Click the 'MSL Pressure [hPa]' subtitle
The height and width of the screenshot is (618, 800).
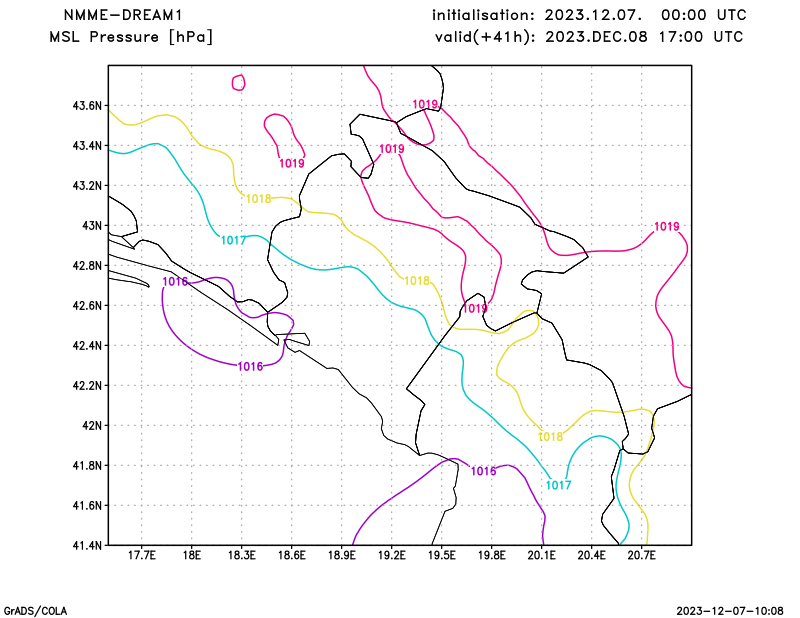point(131,37)
